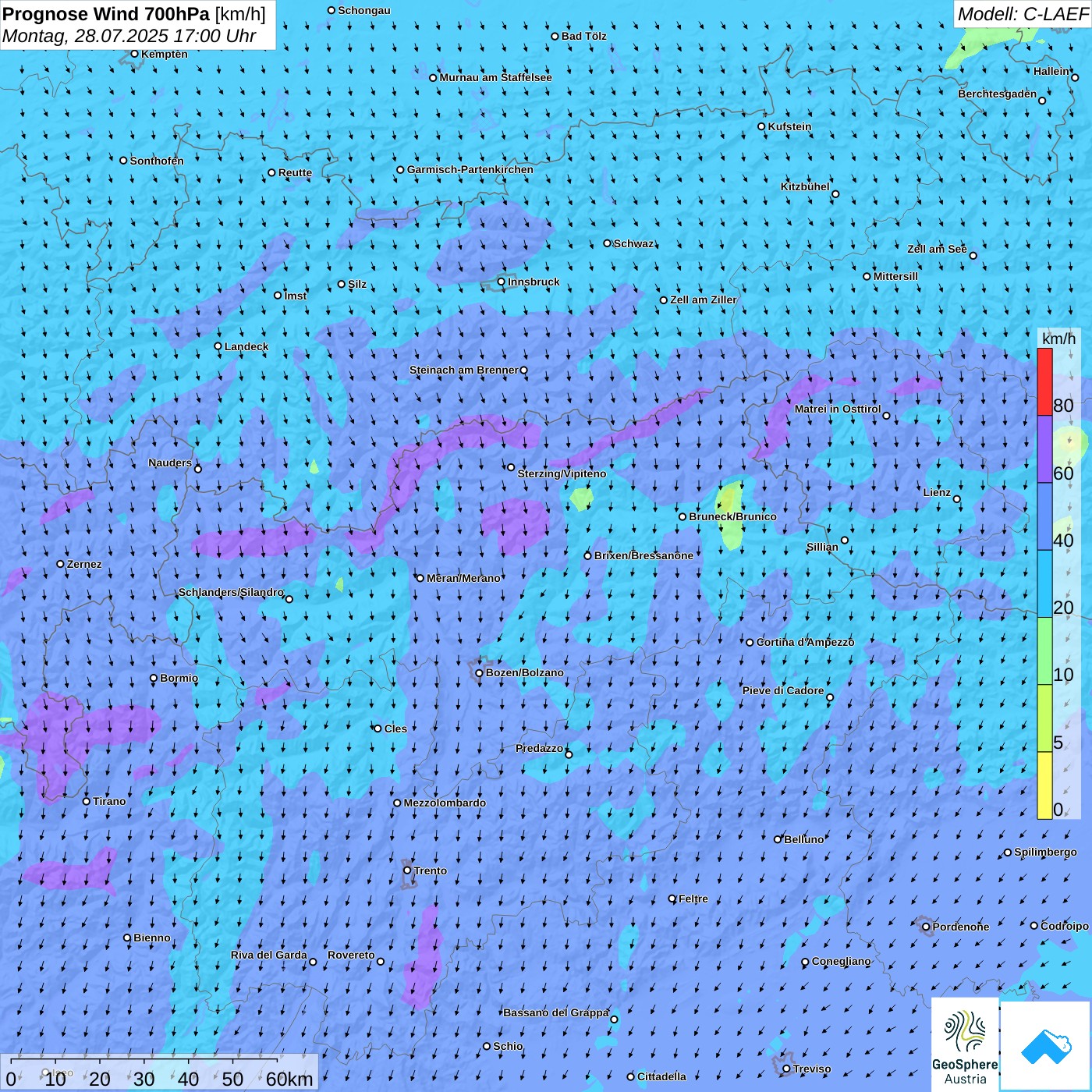Click the Belluno city marker

tap(778, 839)
